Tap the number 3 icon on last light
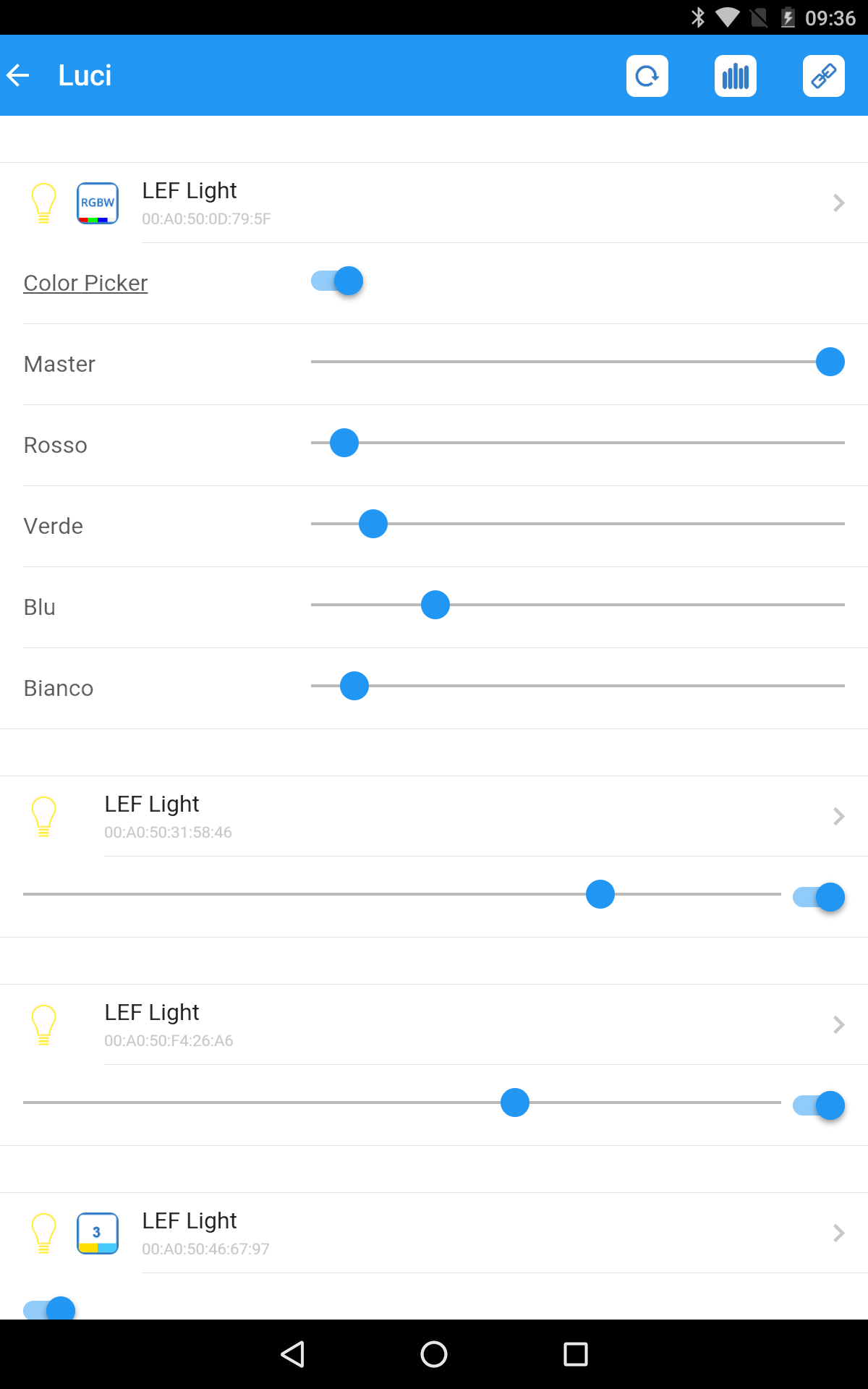 98,1233
